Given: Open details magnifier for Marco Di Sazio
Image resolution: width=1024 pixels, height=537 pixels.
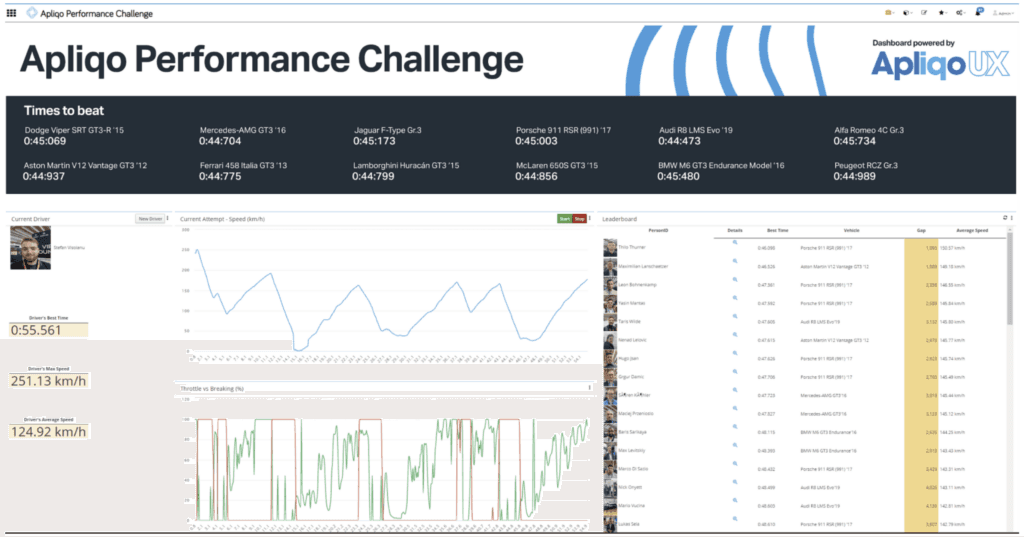Looking at the screenshot, I should pyautogui.click(x=735, y=463).
